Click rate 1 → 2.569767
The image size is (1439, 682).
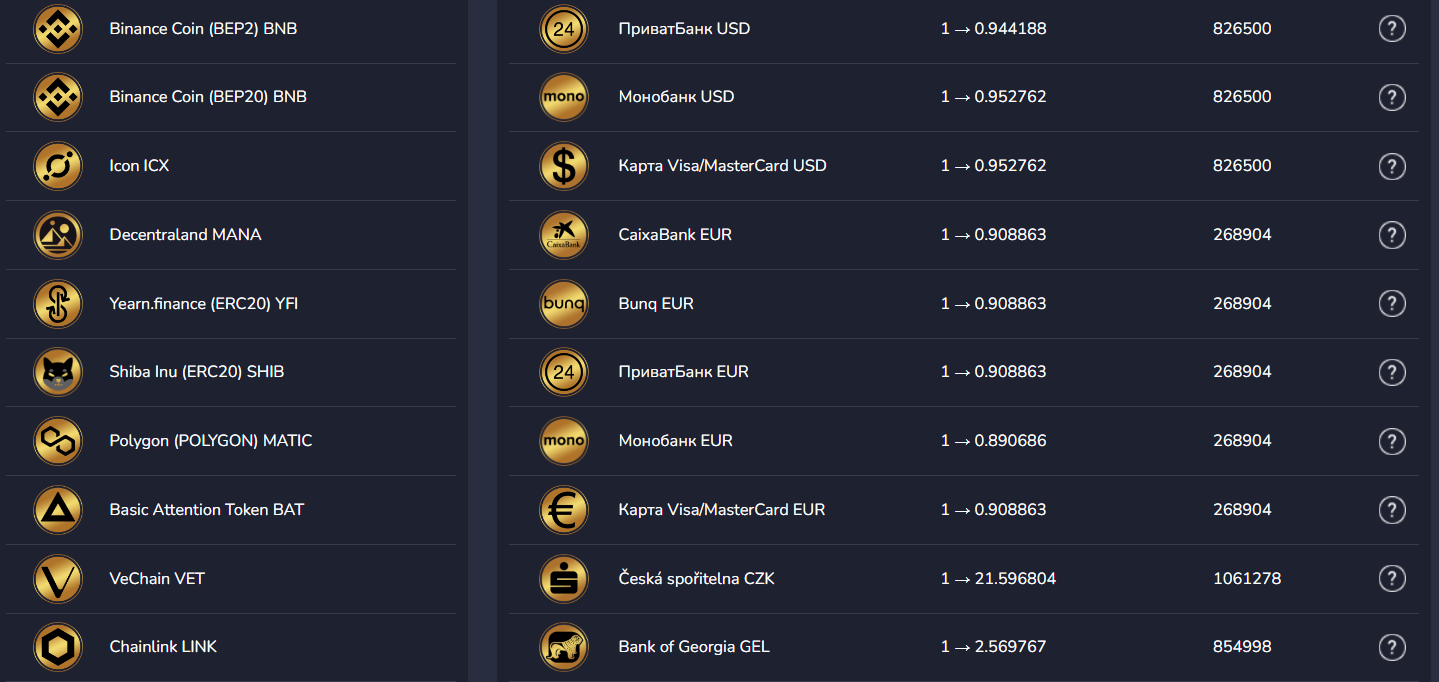[993, 647]
